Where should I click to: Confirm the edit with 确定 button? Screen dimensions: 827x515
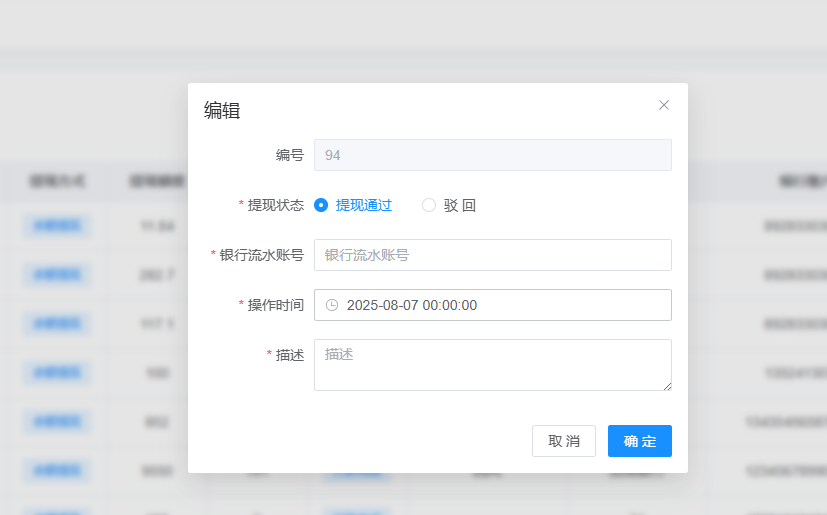point(639,441)
